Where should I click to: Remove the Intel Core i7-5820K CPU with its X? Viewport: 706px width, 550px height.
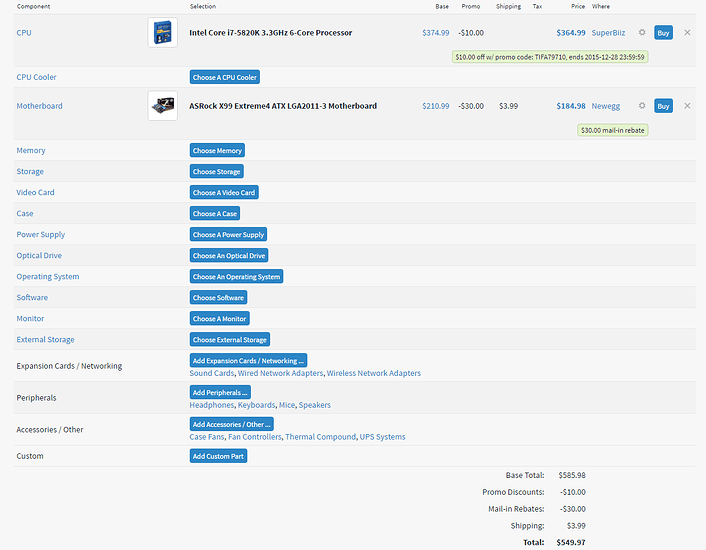tap(687, 32)
